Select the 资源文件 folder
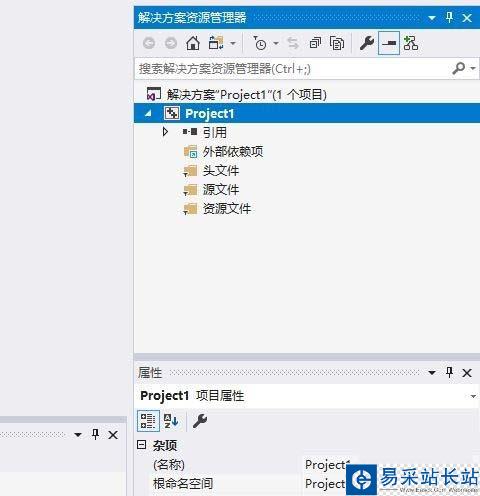Screen dimensions: 480x496 coord(227,209)
